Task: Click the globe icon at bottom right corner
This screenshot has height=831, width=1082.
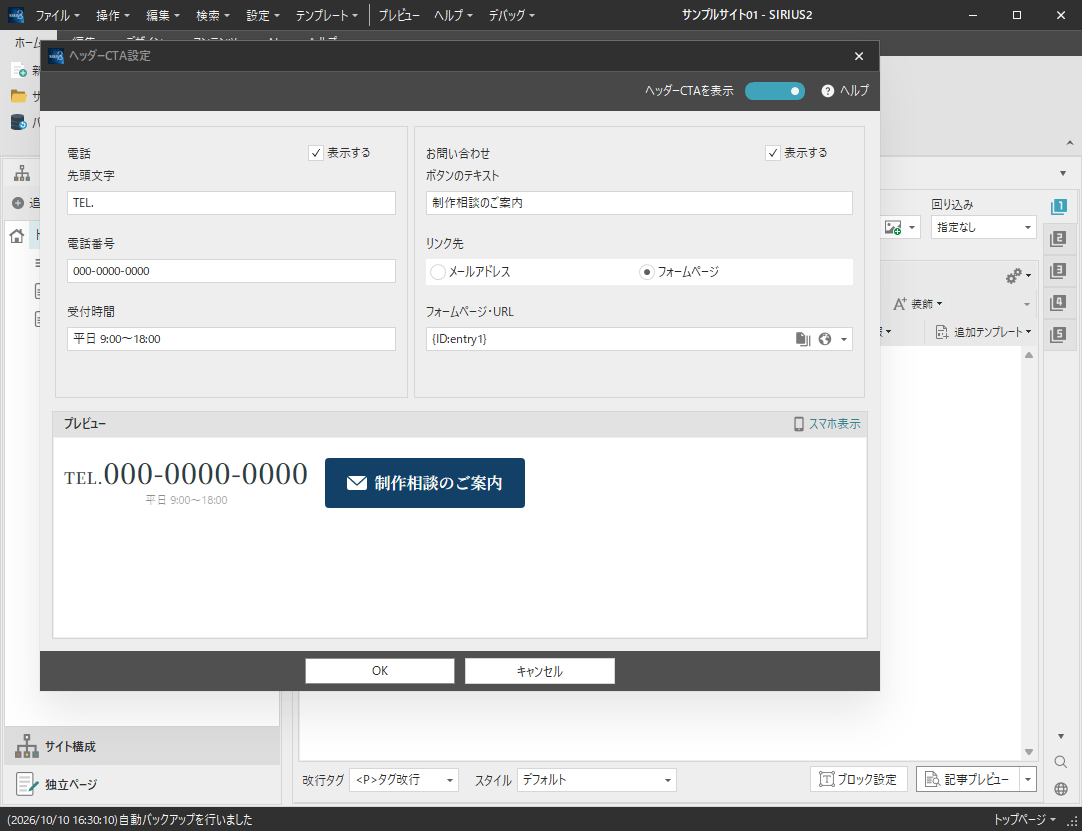Action: pos(1061,789)
